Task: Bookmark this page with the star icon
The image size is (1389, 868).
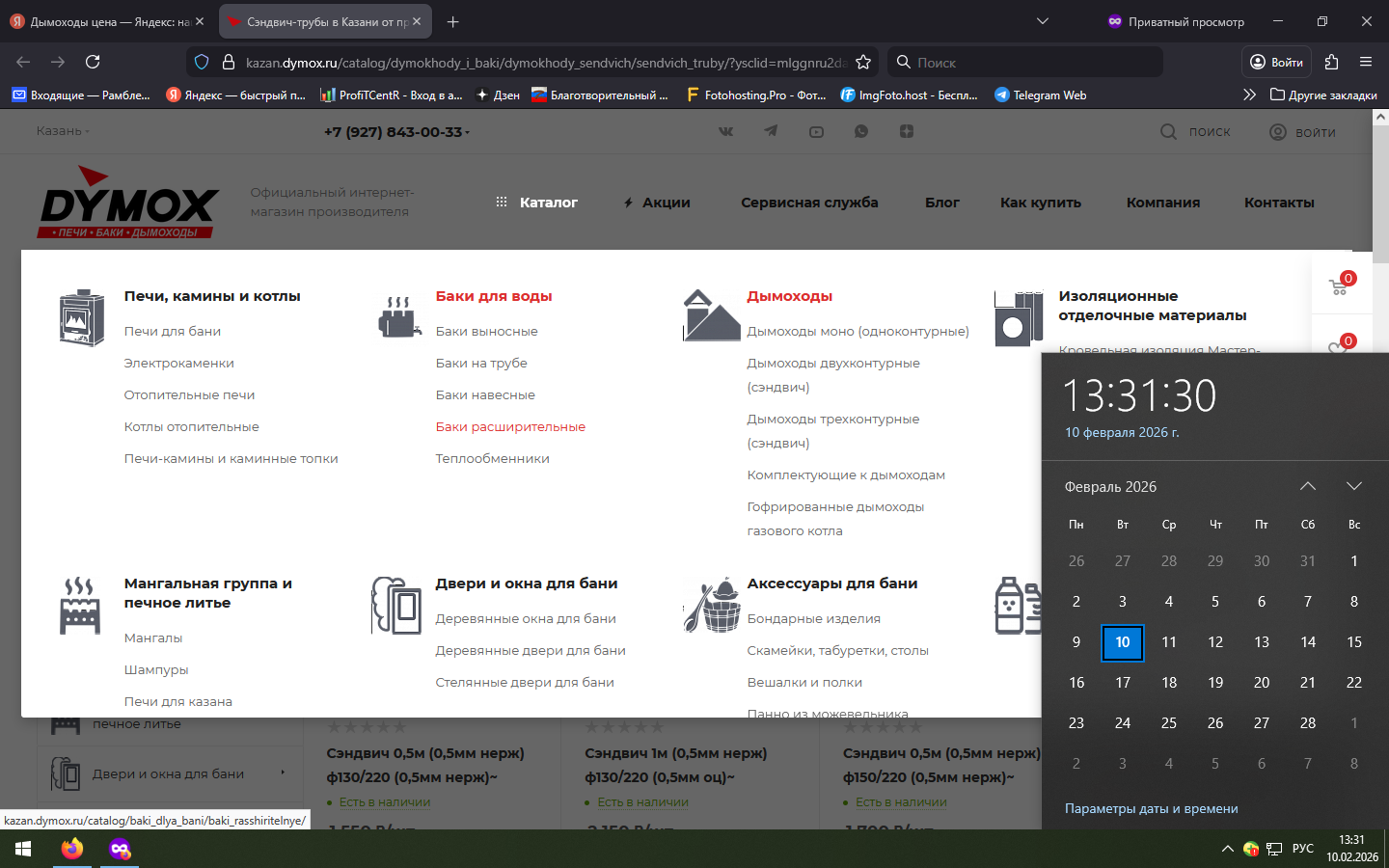Action: (x=863, y=62)
